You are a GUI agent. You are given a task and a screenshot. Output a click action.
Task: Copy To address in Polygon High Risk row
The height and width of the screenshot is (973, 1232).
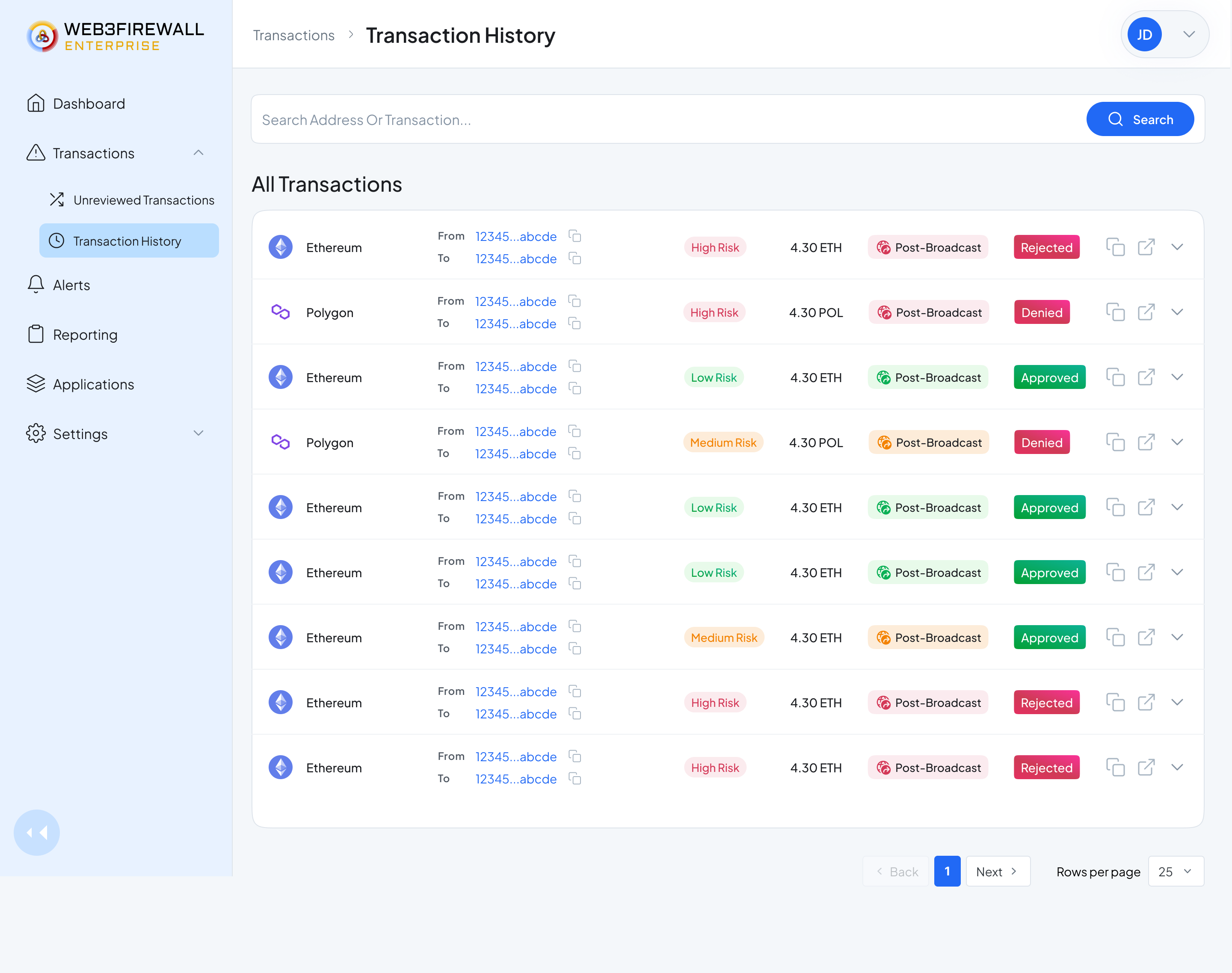(574, 323)
